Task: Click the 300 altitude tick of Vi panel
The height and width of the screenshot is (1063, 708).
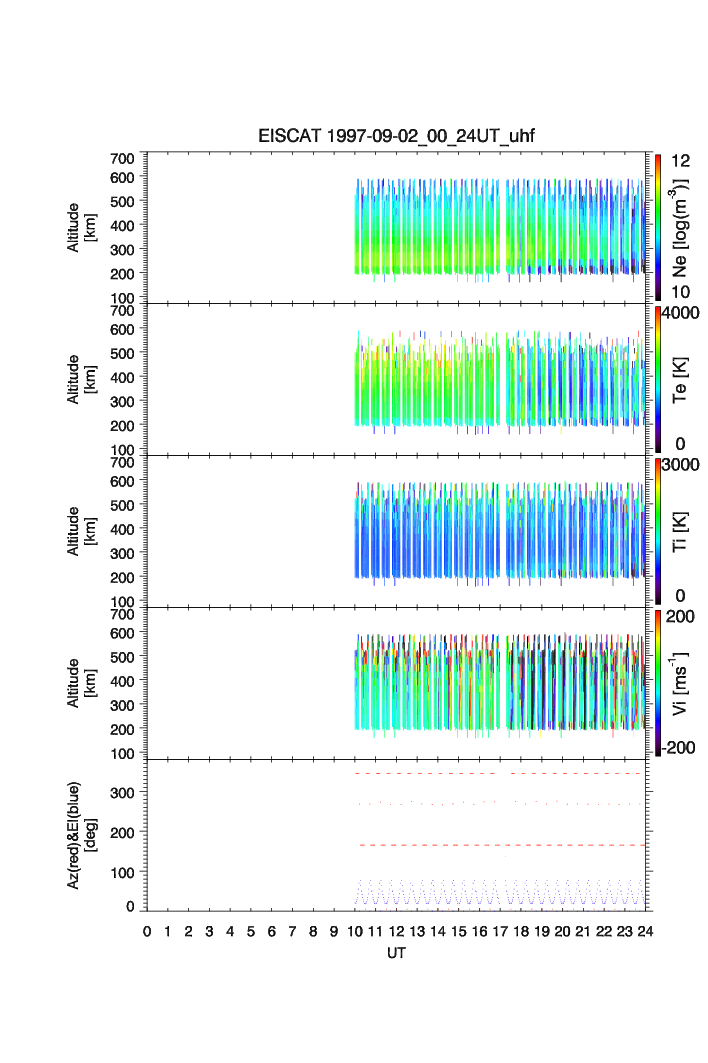Action: 123,705
